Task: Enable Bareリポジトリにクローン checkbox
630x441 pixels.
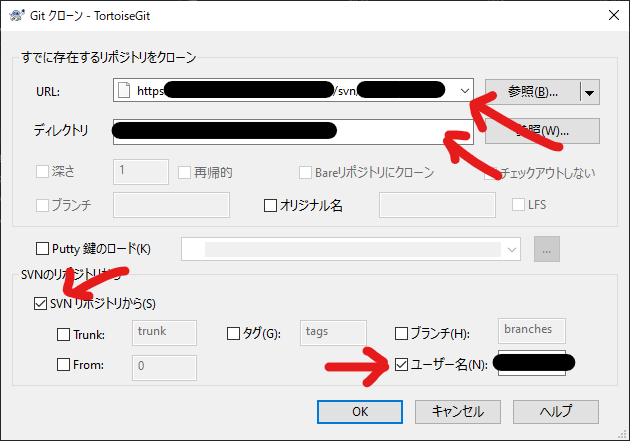Action: point(305,173)
